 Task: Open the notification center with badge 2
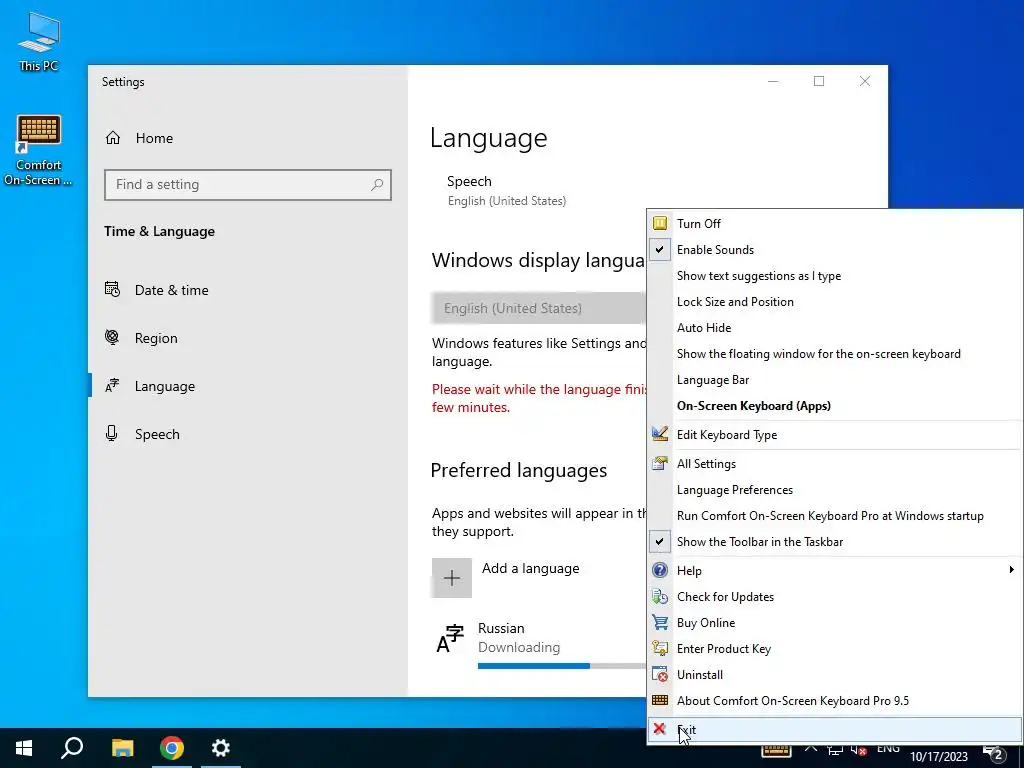(994, 752)
